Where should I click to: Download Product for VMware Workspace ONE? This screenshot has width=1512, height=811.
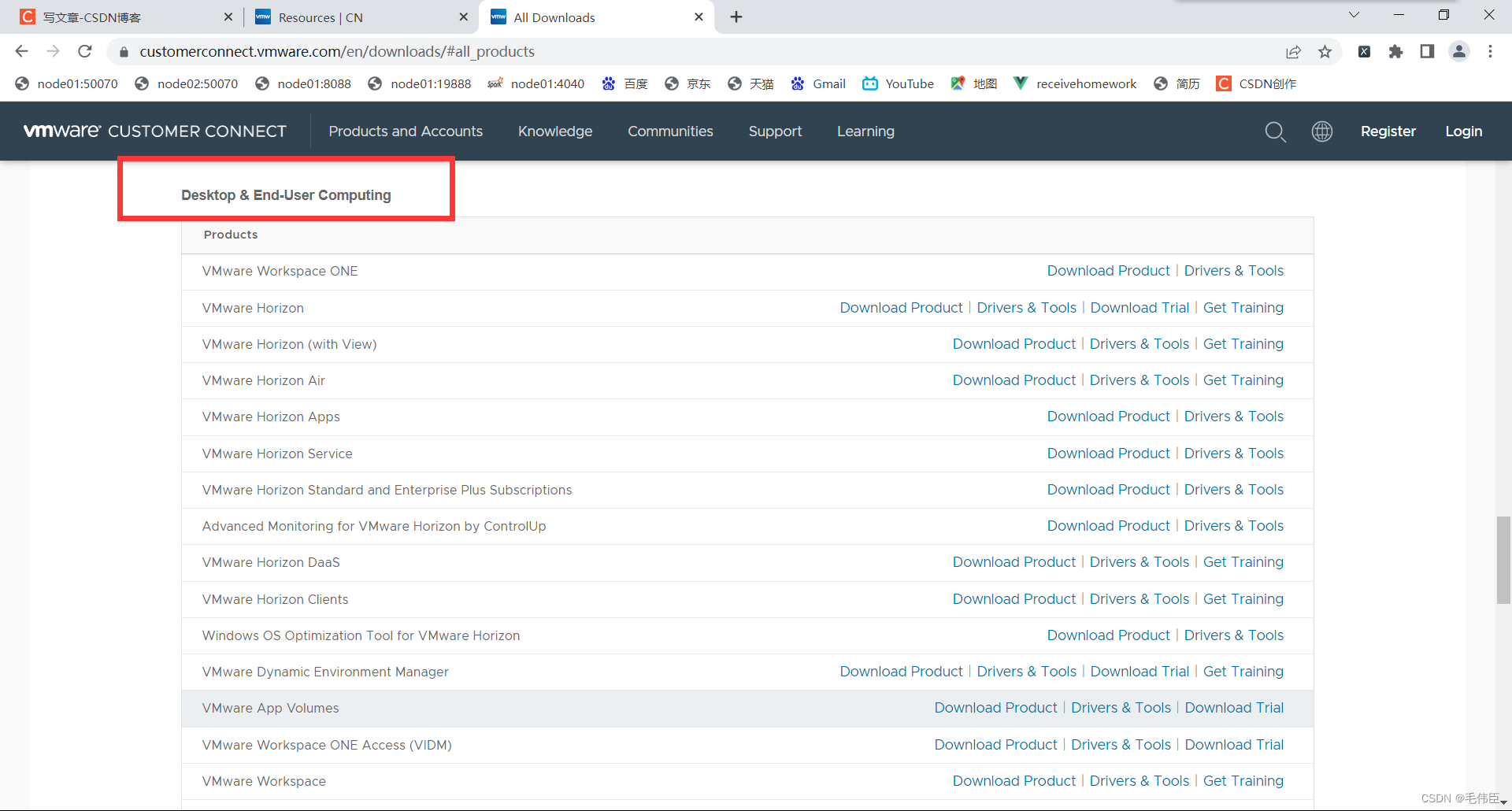click(1108, 271)
